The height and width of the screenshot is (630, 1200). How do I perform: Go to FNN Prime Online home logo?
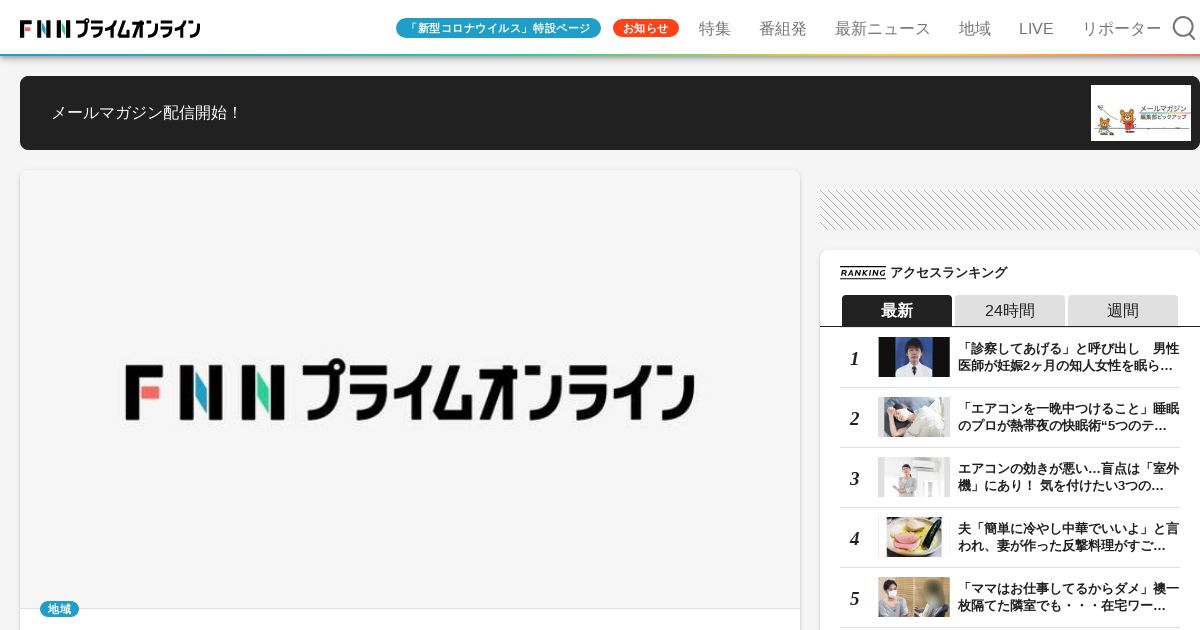110,29
